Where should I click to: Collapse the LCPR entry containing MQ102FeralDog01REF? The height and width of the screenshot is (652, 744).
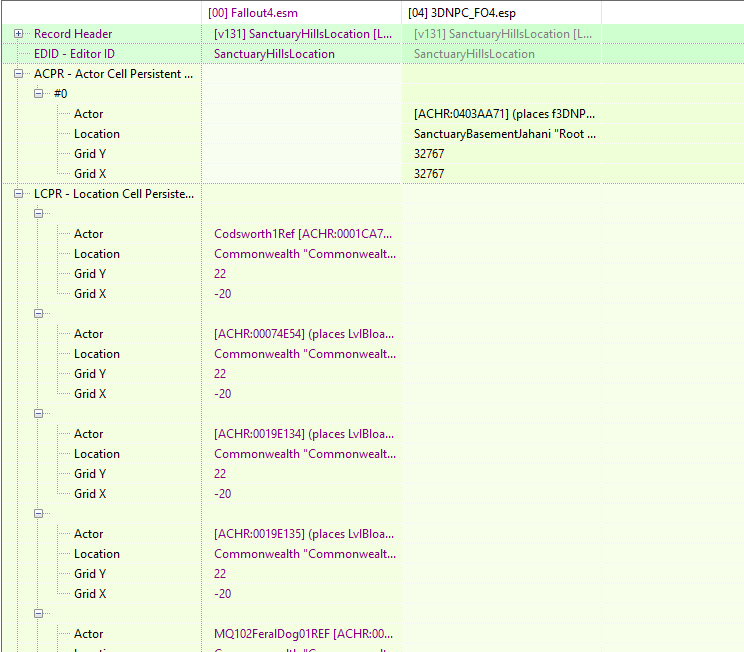38,614
